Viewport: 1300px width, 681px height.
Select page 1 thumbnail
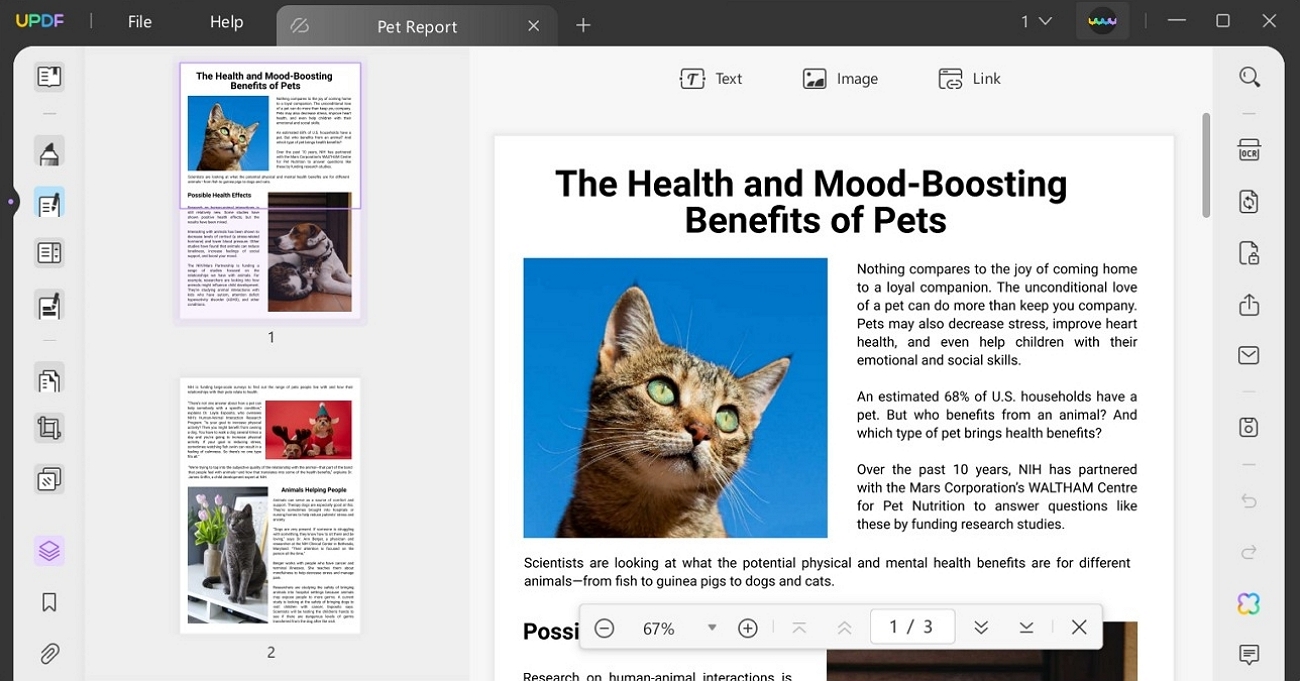tap(270, 190)
